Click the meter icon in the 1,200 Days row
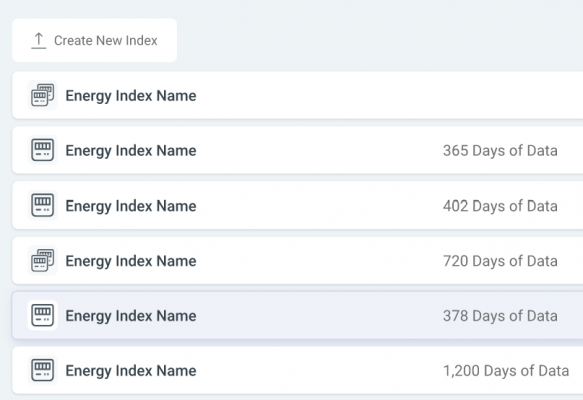Screen dimensions: 583x400 pyautogui.click(x=42, y=370)
